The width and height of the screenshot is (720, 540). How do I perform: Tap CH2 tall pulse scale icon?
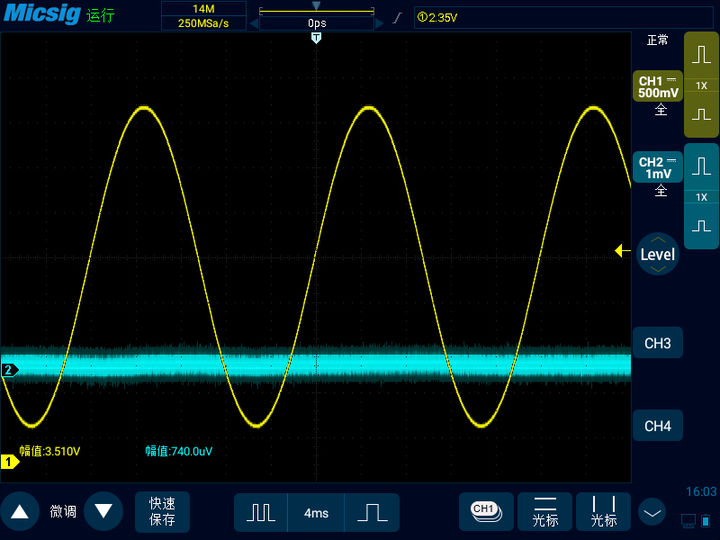click(x=701, y=165)
